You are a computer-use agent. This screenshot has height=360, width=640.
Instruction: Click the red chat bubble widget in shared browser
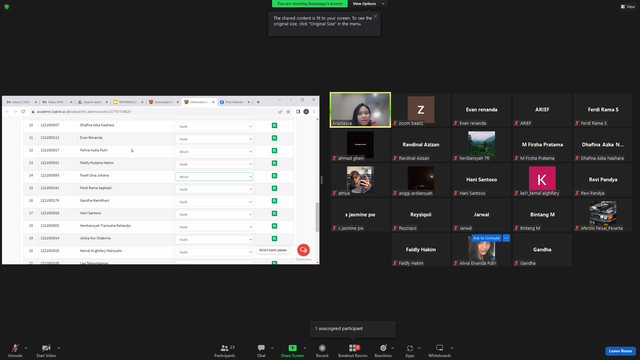(303, 250)
